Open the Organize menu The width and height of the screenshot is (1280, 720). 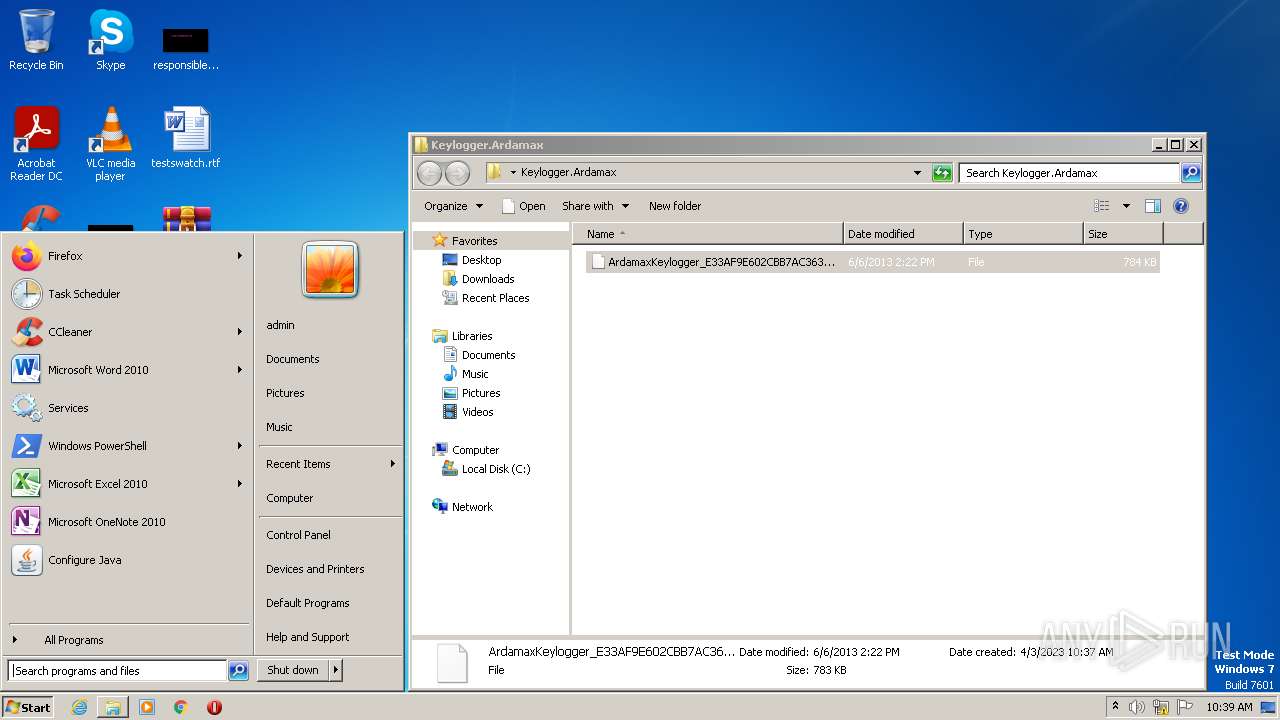click(453, 206)
